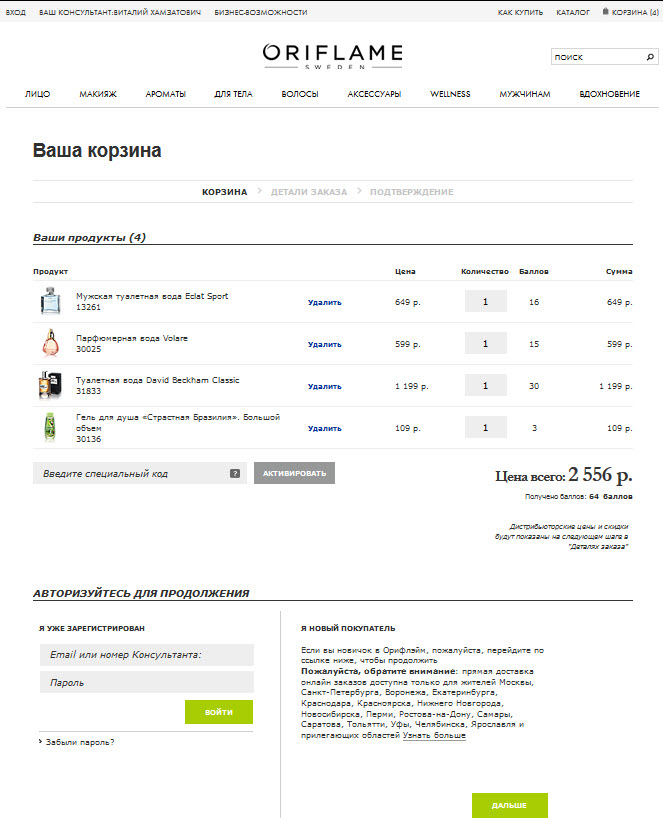Select the ДЕТАЛИ ЗАКАЗА step
Screen dimensions: 663x822
point(309,192)
